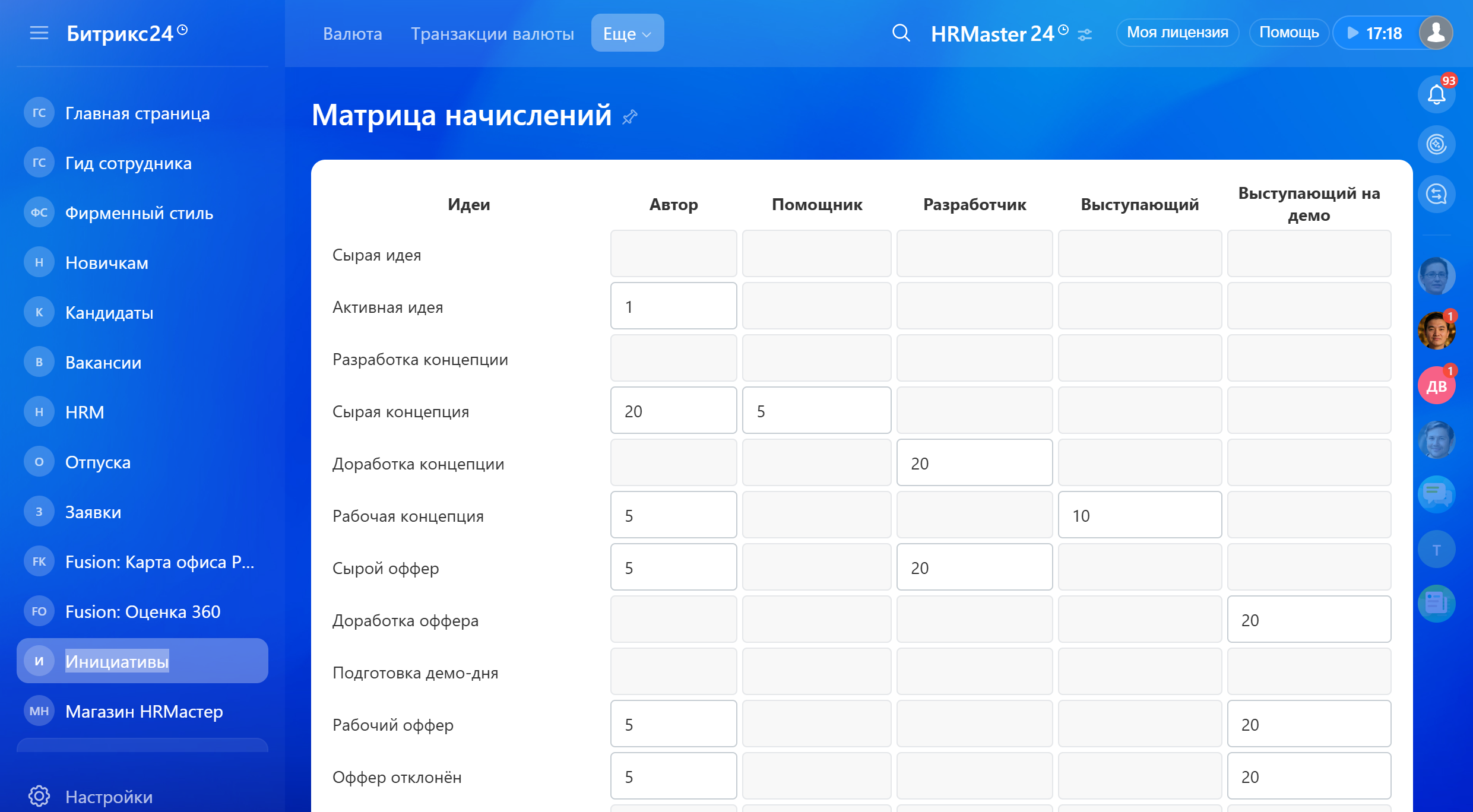Switch to the Валюта tab

352,34
